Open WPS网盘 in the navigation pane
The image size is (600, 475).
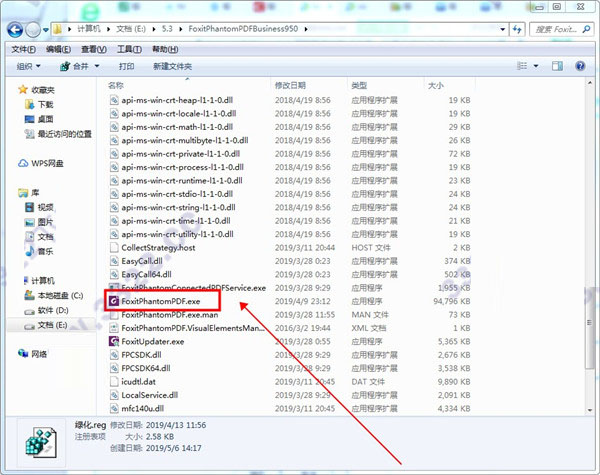[41, 163]
